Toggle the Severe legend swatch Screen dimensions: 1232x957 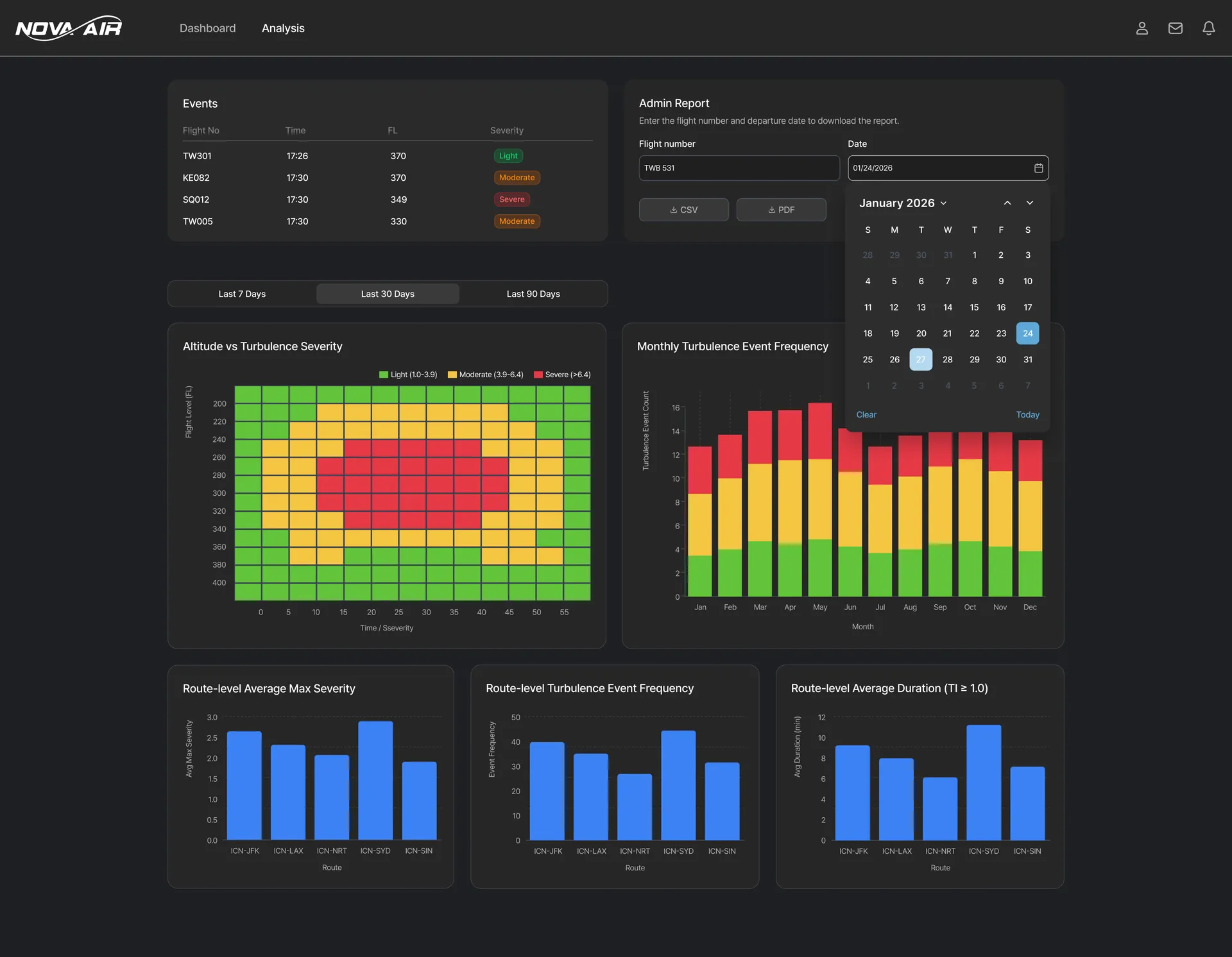[x=538, y=375]
